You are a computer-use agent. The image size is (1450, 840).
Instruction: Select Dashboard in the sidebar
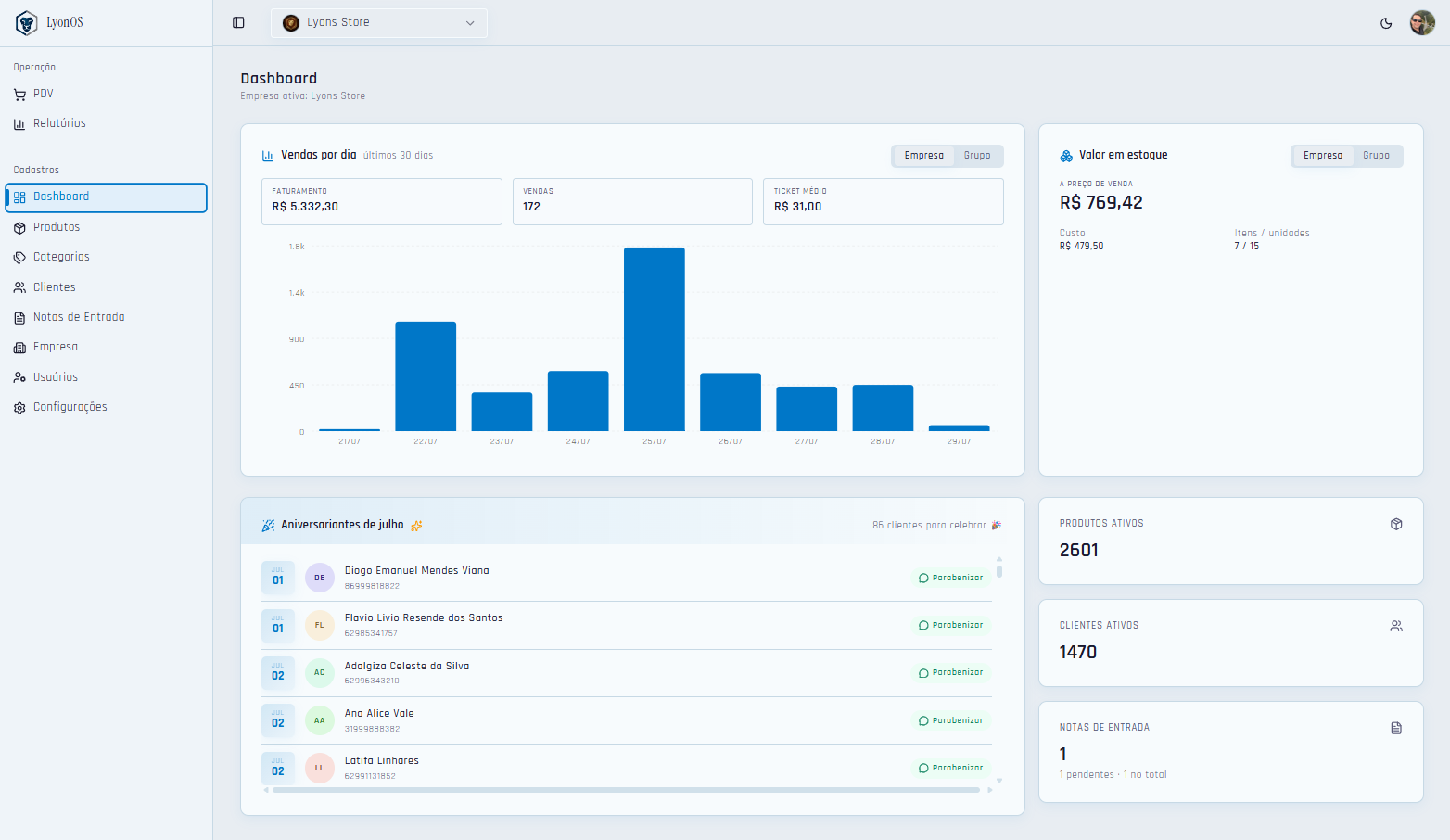coord(107,197)
